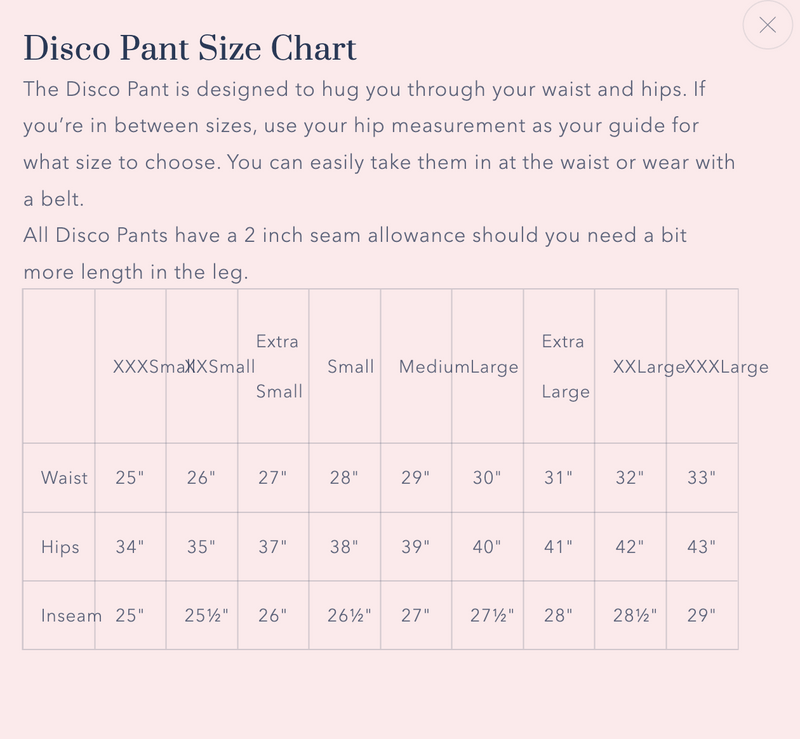Click the XXXSmall column header

coord(140,367)
